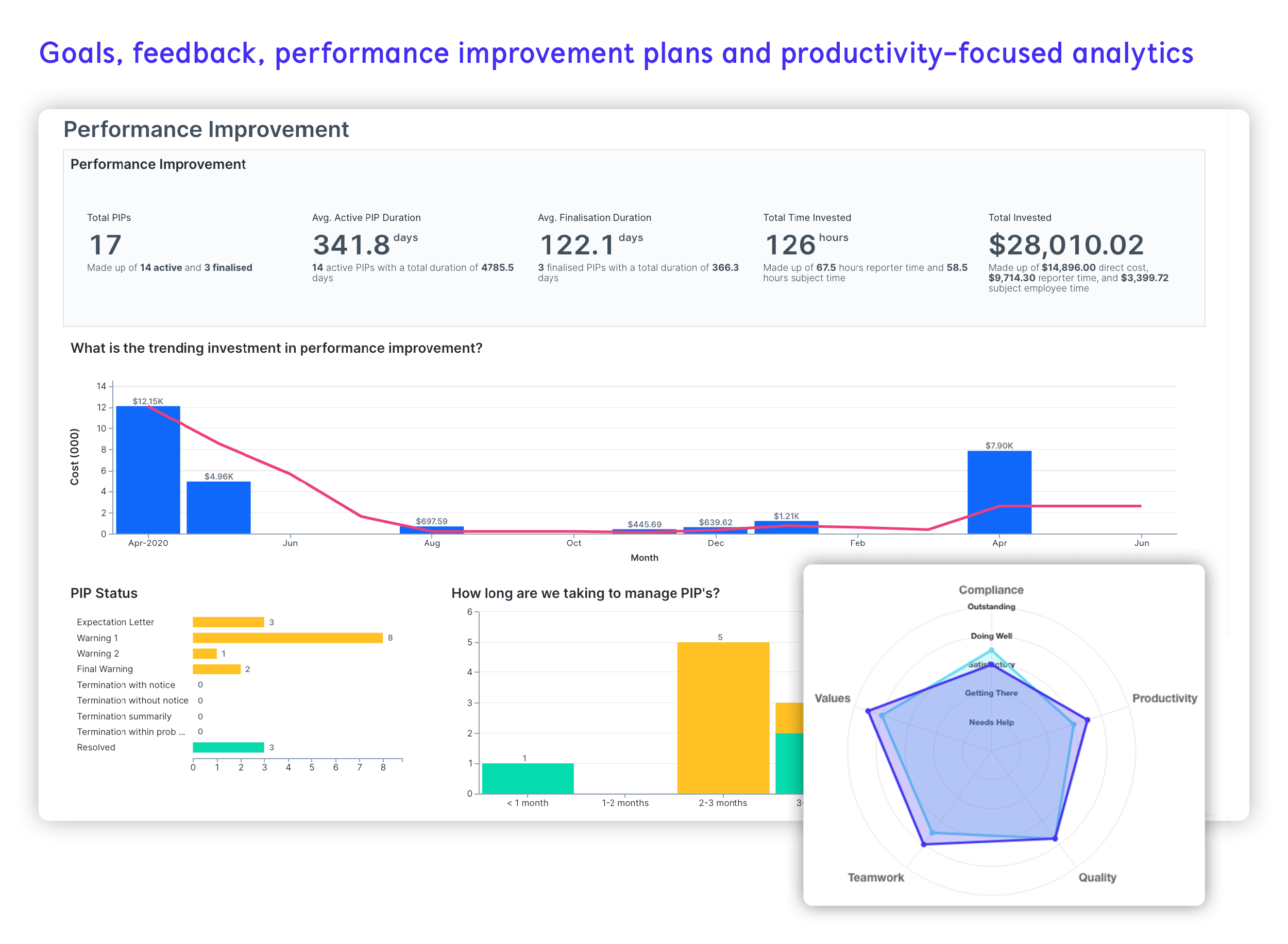Click the Avg. Active PIP Duration label
Image resolution: width=1288 pixels, height=944 pixels.
tap(366, 218)
